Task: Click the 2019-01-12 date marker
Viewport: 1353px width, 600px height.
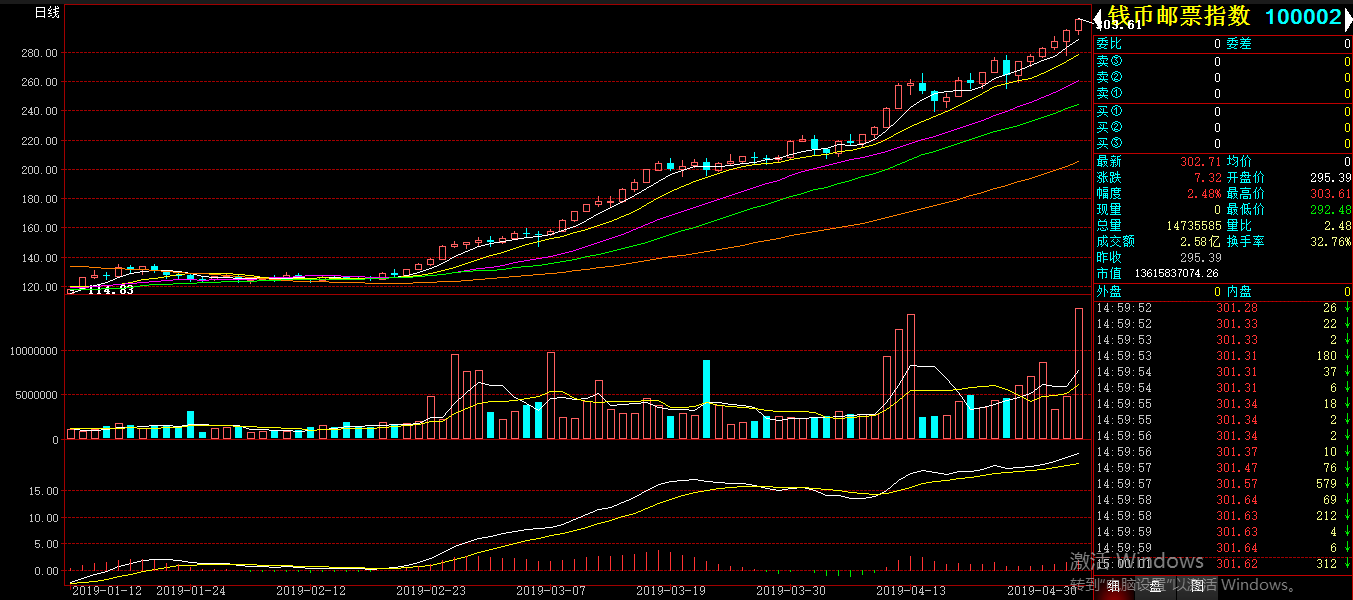Action: pyautogui.click(x=106, y=591)
